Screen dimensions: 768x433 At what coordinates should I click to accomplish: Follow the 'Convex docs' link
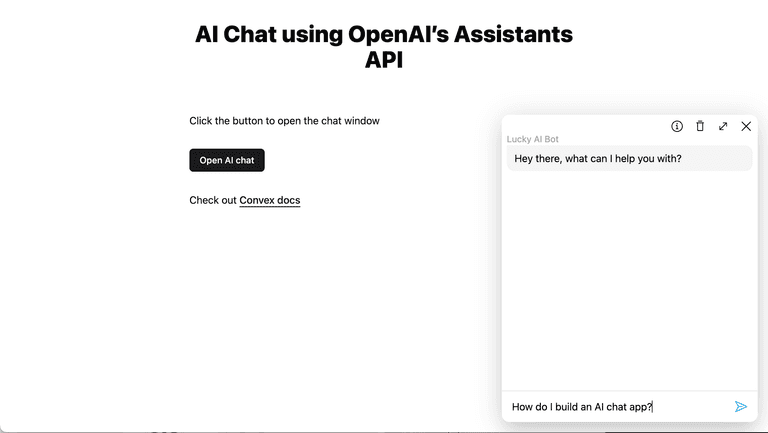[x=270, y=200]
